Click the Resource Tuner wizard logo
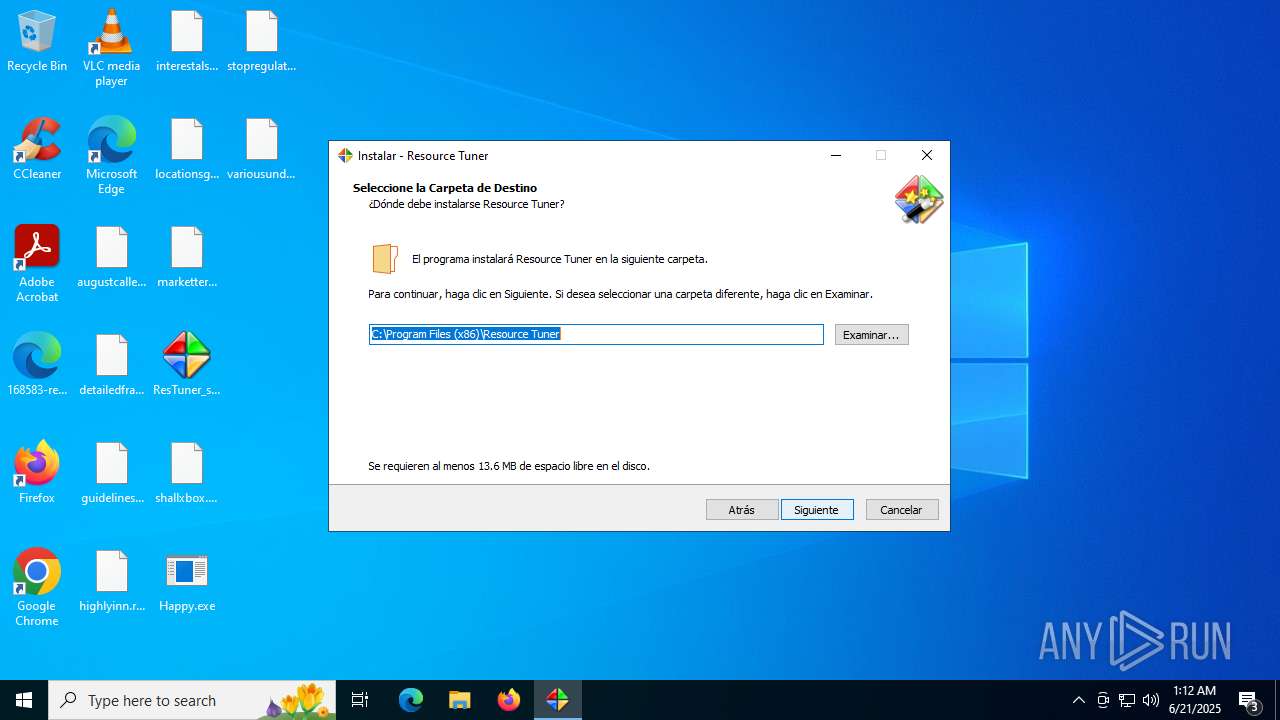 pos(919,199)
